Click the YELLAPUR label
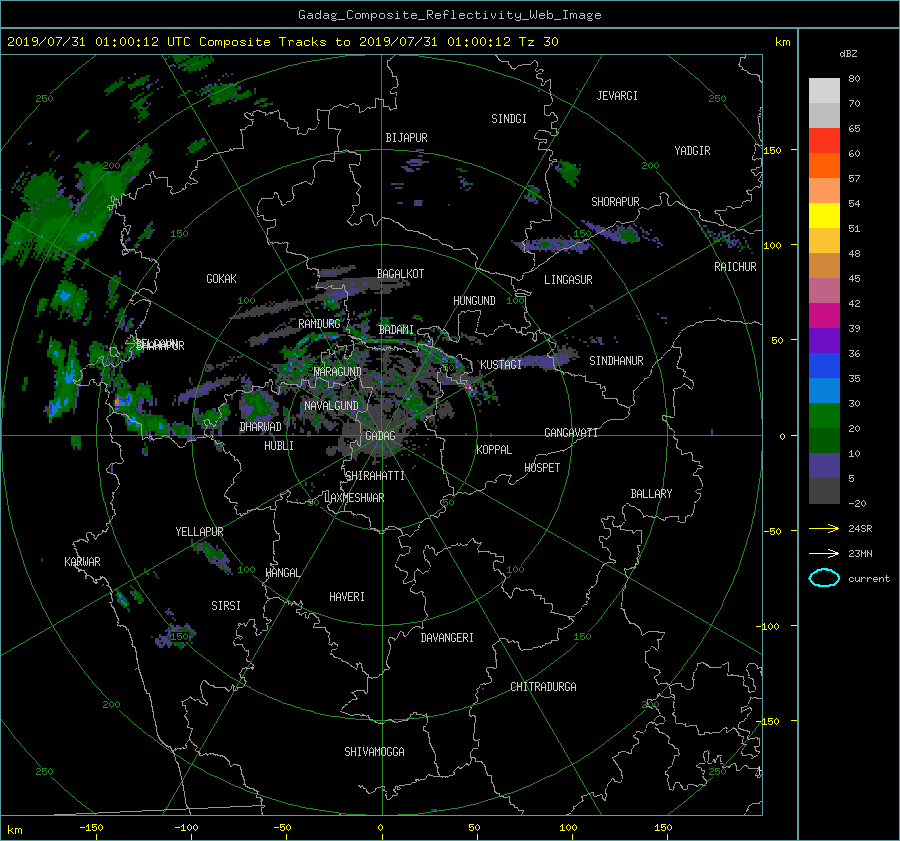Screen dimensions: 900x841 (199, 532)
